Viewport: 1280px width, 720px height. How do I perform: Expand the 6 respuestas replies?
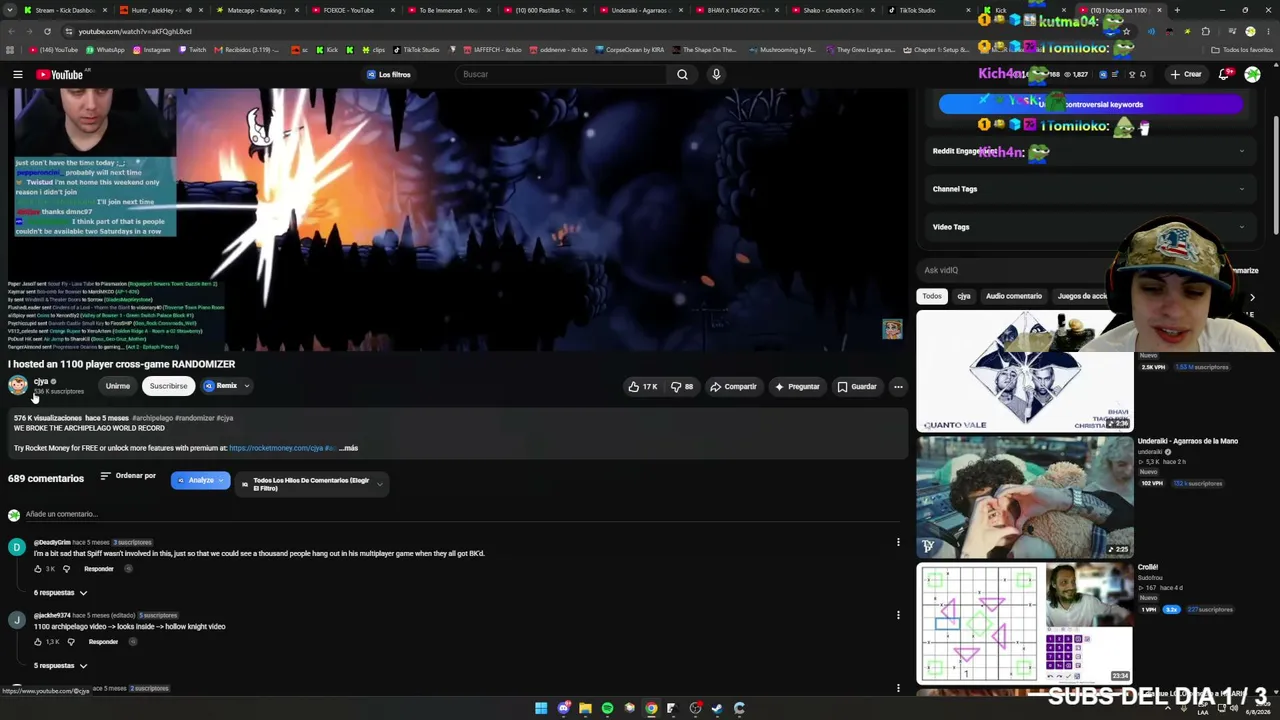pos(61,593)
